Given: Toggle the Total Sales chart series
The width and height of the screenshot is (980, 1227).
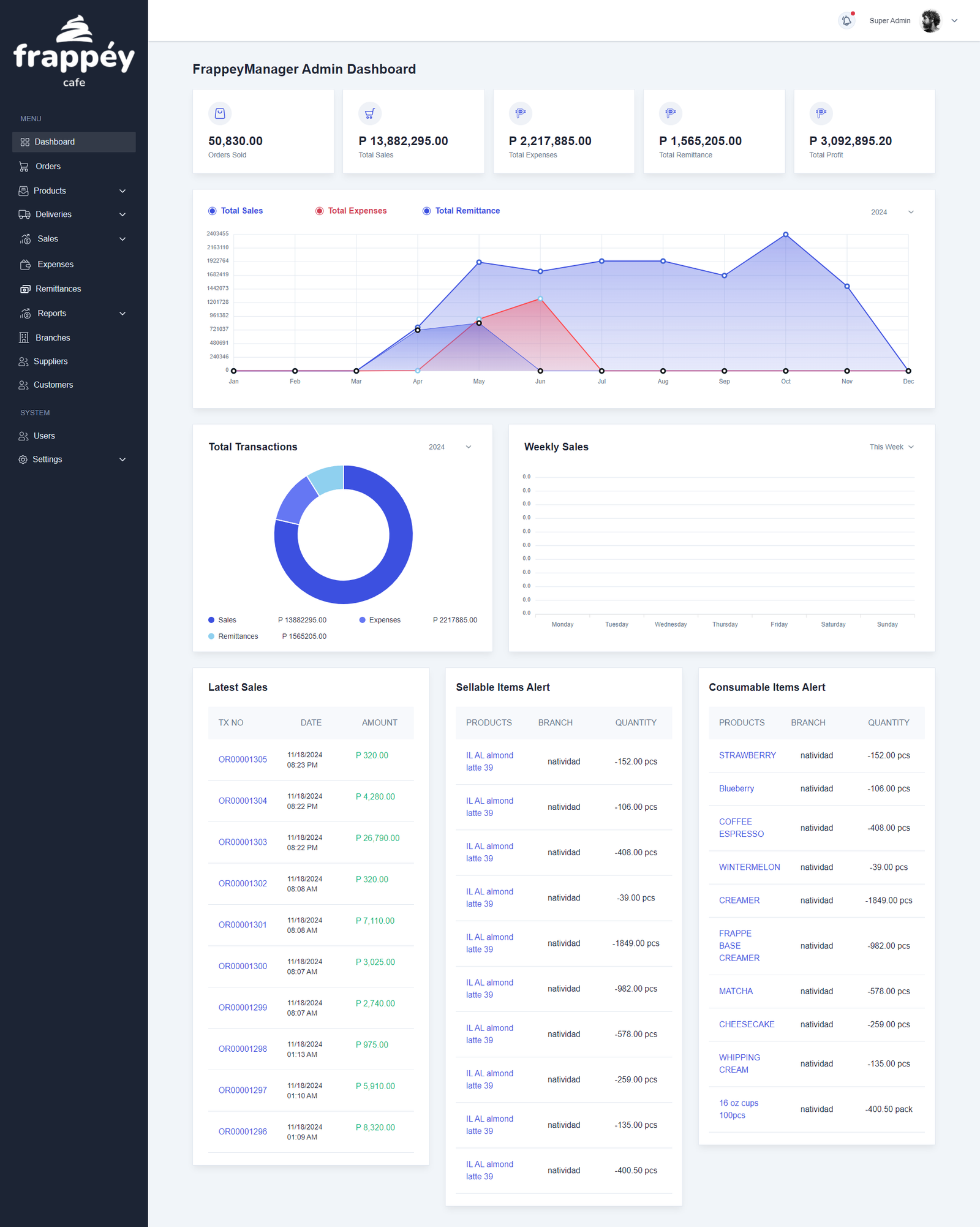Looking at the screenshot, I should (x=236, y=211).
